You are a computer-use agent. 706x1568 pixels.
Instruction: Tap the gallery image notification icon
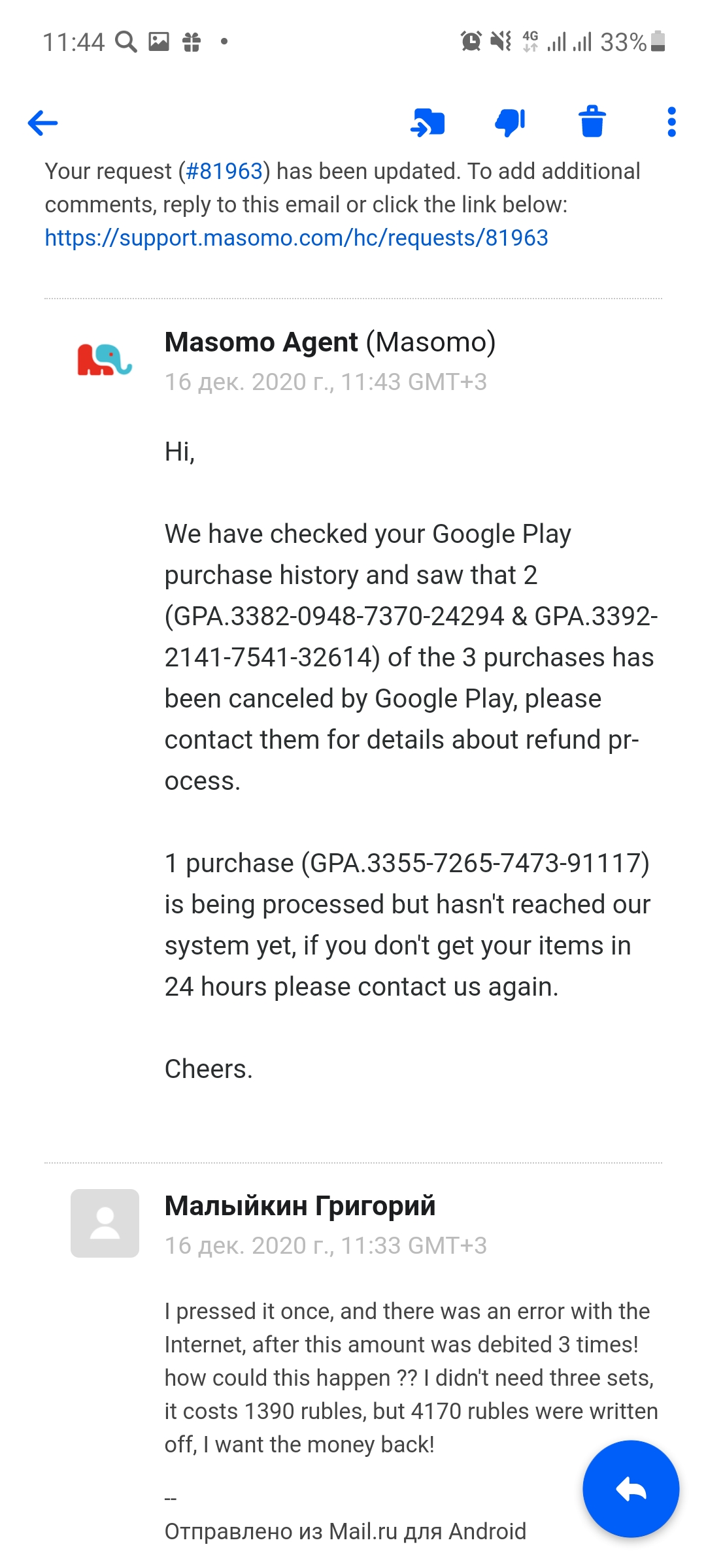(159, 42)
